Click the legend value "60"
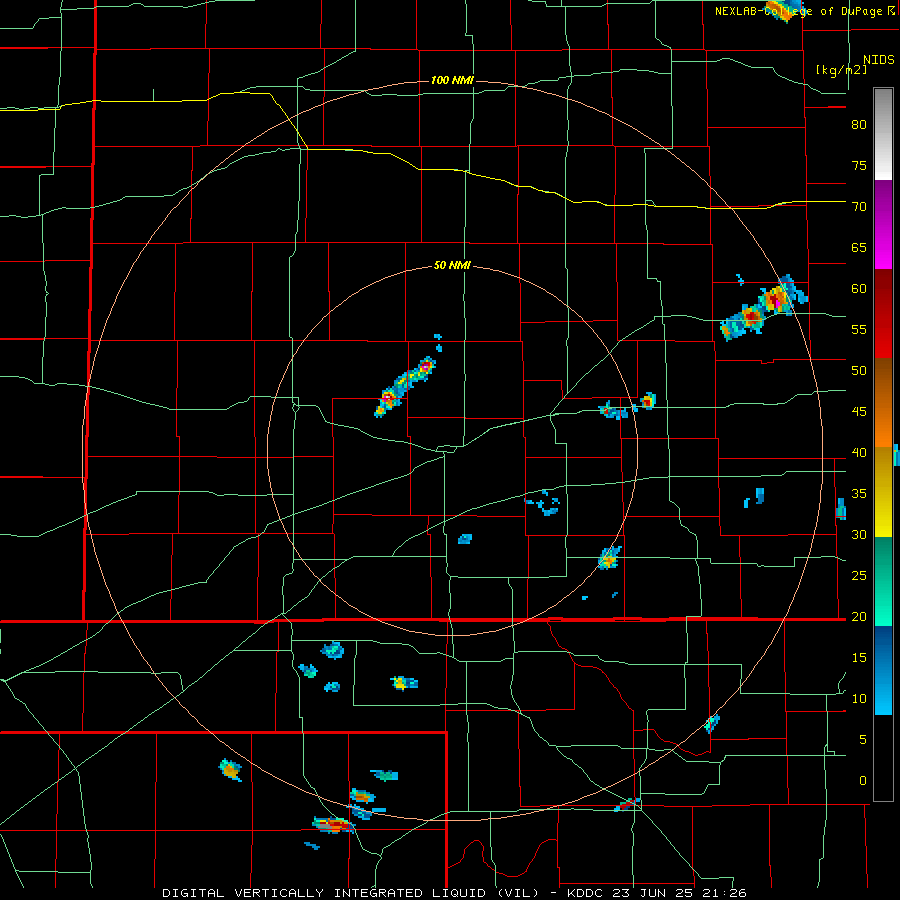 coord(859,289)
